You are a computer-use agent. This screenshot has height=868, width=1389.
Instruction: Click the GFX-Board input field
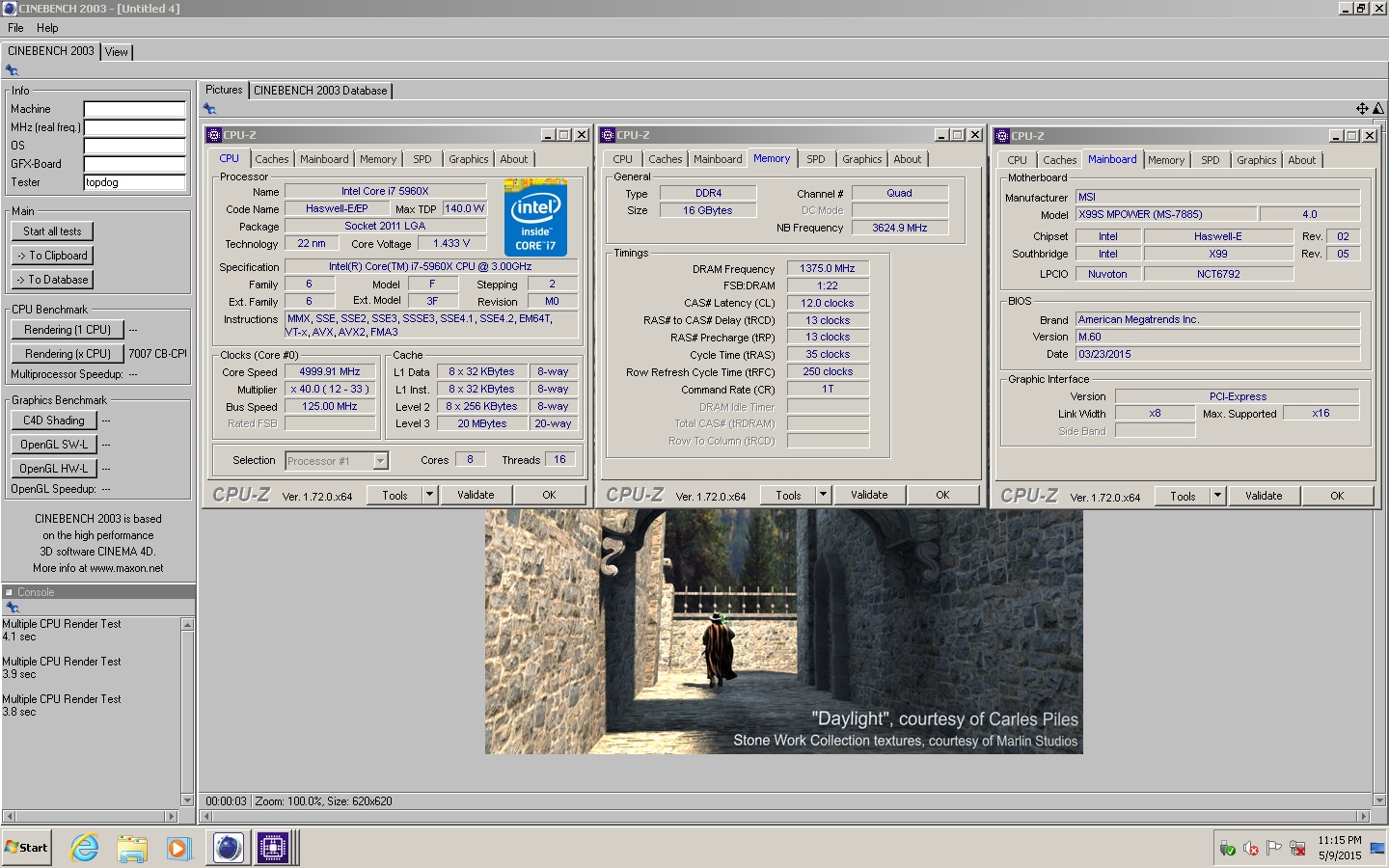tap(135, 164)
